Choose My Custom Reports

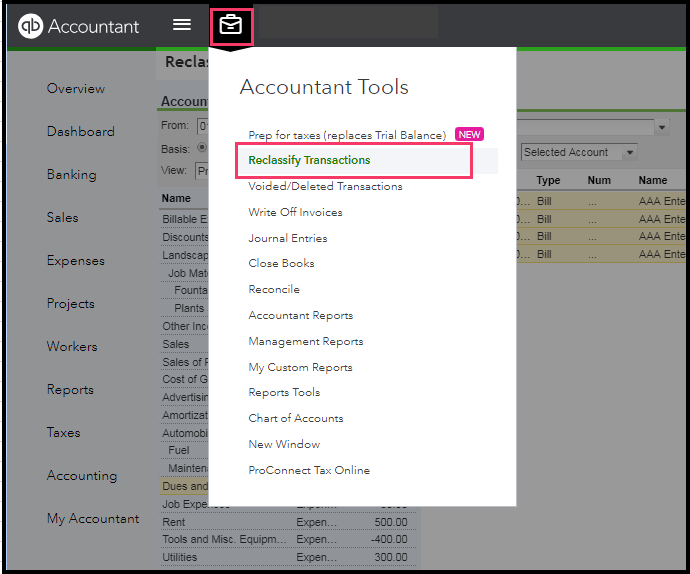tap(300, 367)
